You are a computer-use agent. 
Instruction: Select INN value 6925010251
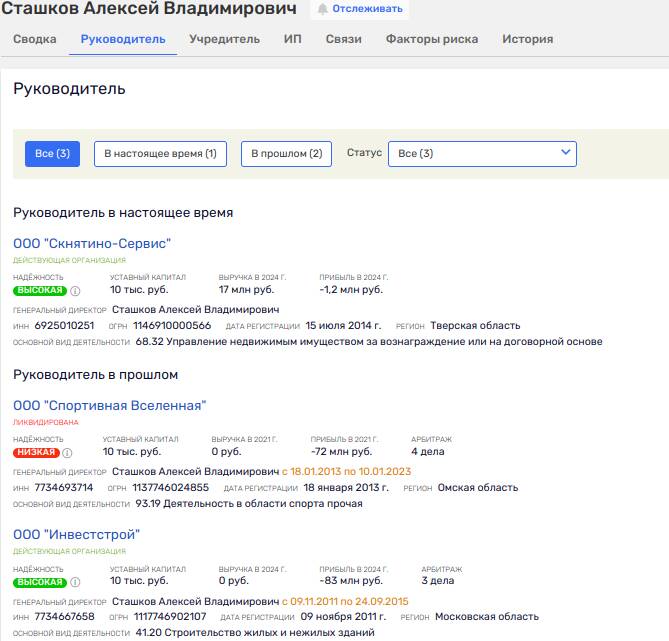pyautogui.click(x=64, y=326)
